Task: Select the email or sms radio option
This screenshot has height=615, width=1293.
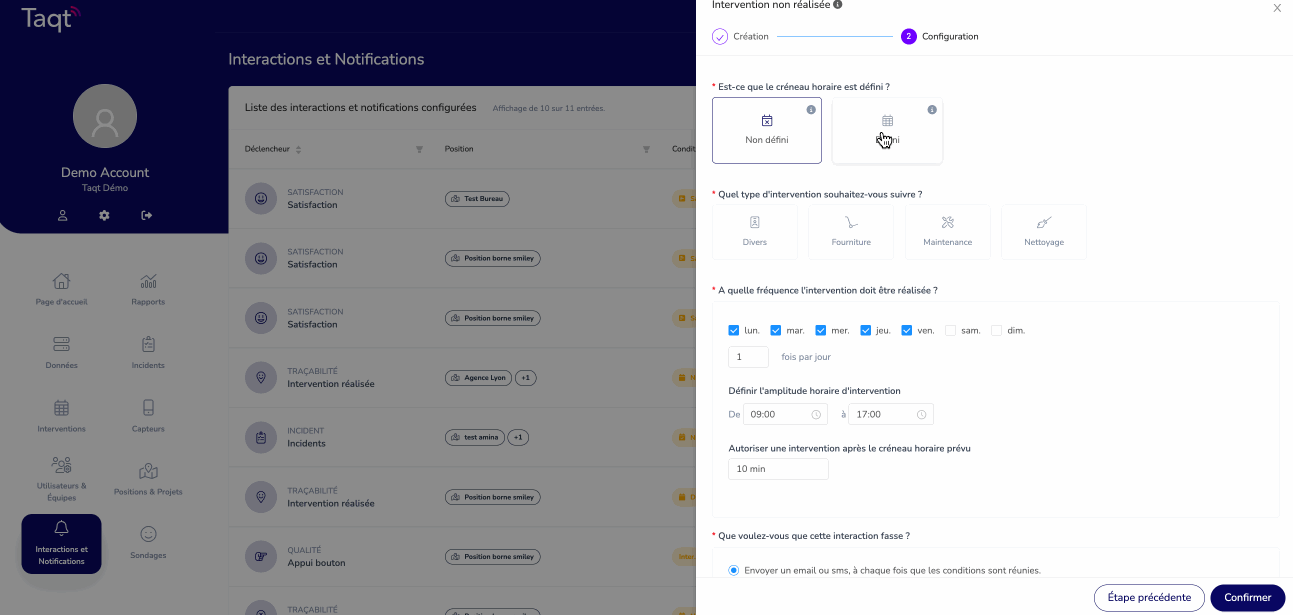Action: tap(734, 570)
